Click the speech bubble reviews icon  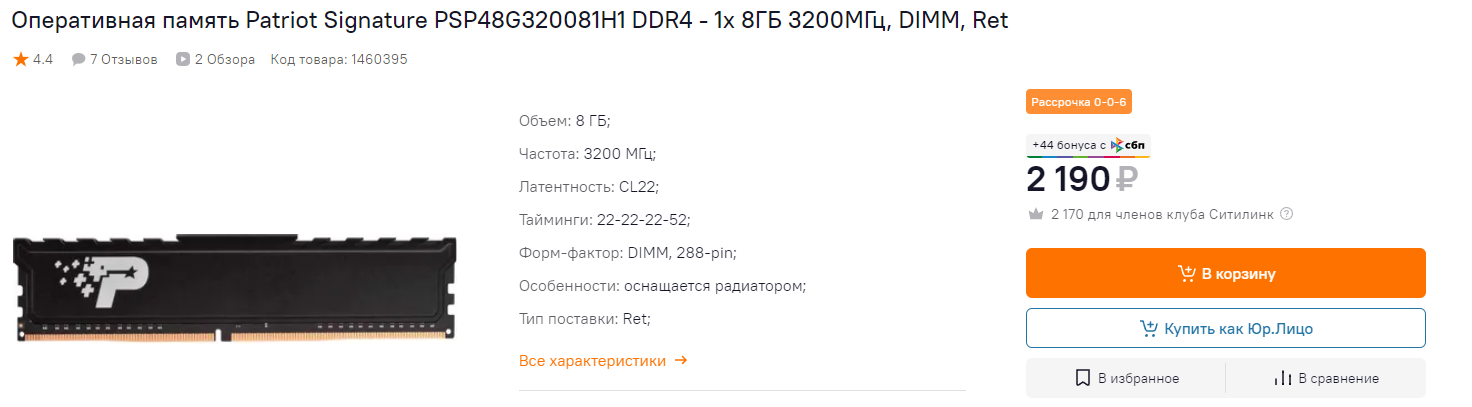[78, 60]
